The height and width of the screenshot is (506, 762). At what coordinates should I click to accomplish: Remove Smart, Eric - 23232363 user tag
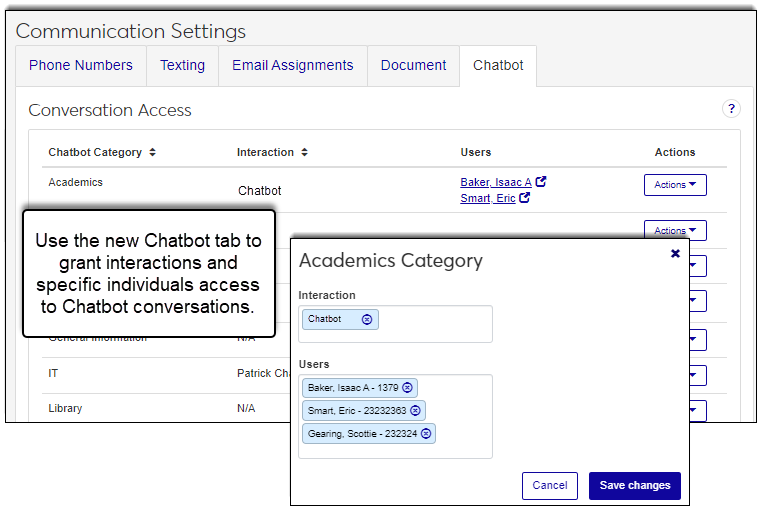[416, 410]
